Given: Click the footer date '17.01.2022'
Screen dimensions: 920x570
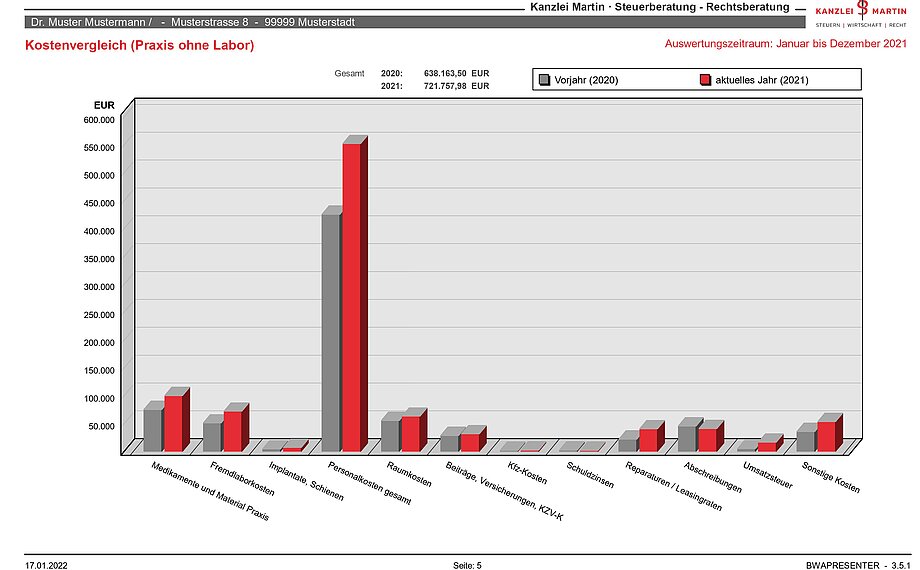Looking at the screenshot, I should 46,565.
